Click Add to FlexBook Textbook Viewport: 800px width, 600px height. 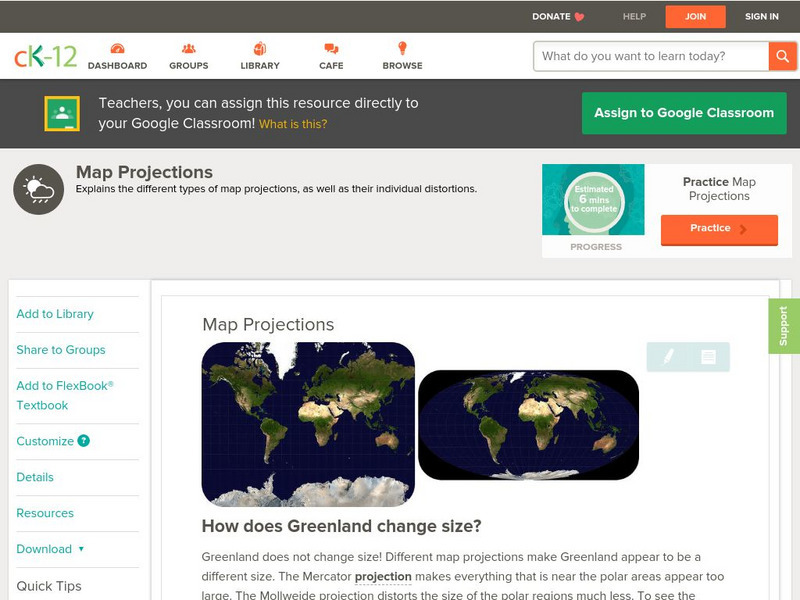click(x=65, y=395)
